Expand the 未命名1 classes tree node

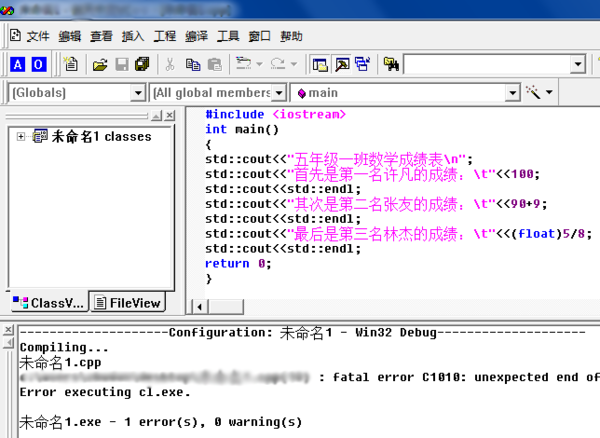20,136
